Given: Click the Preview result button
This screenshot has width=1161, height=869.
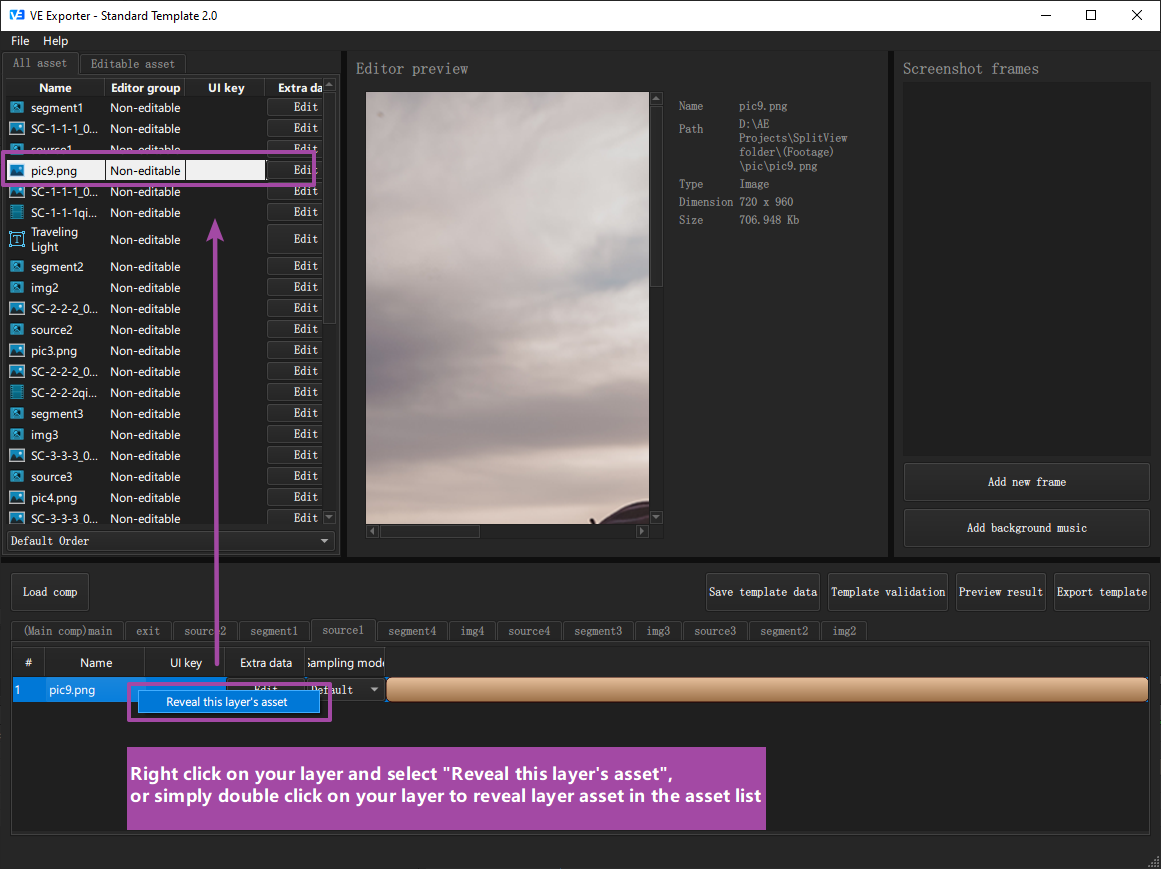Looking at the screenshot, I should click(x=1000, y=592).
